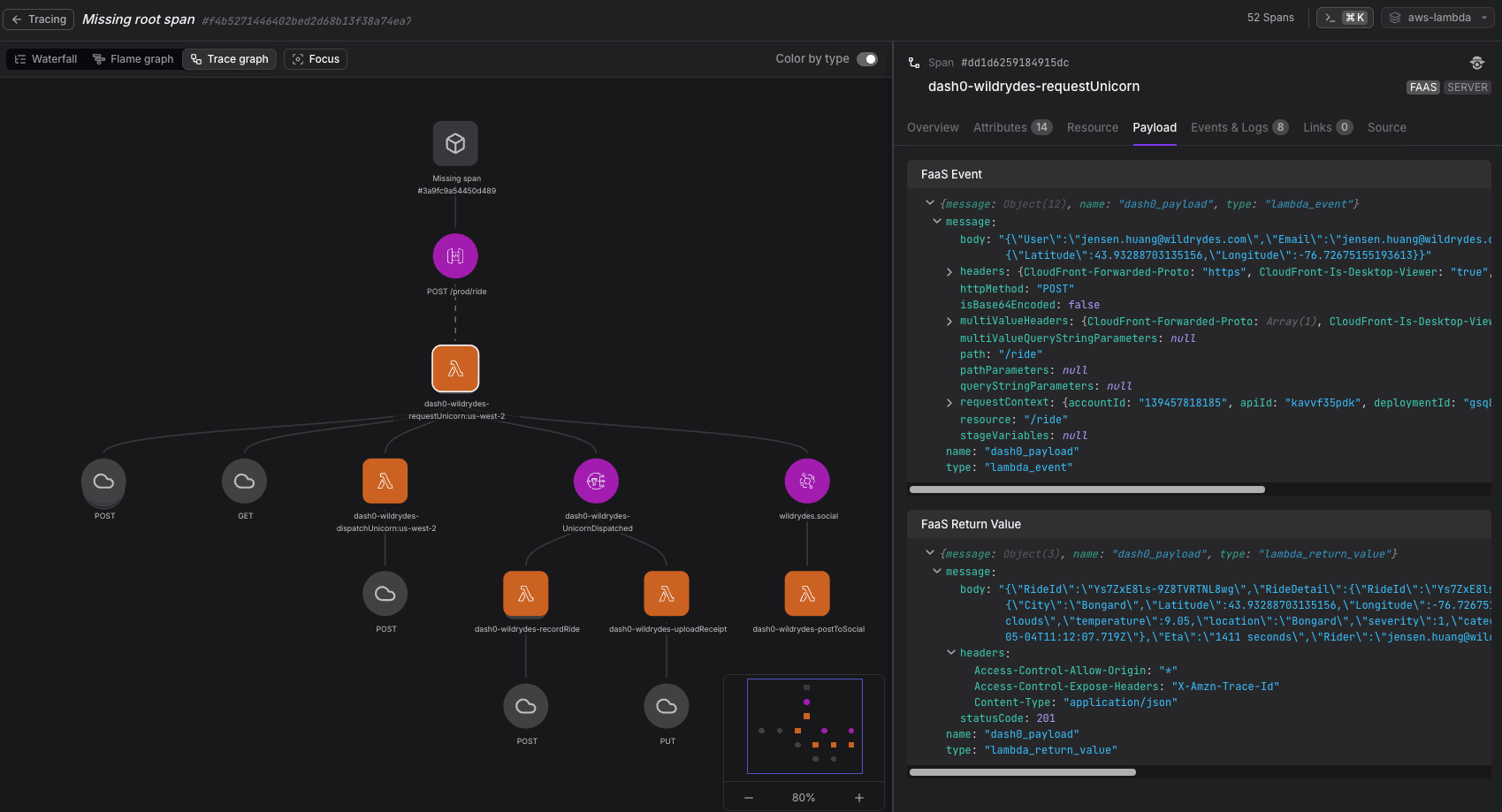Click the Content-Type "application/json" value
Image resolution: width=1502 pixels, height=812 pixels.
pyautogui.click(x=1120, y=702)
